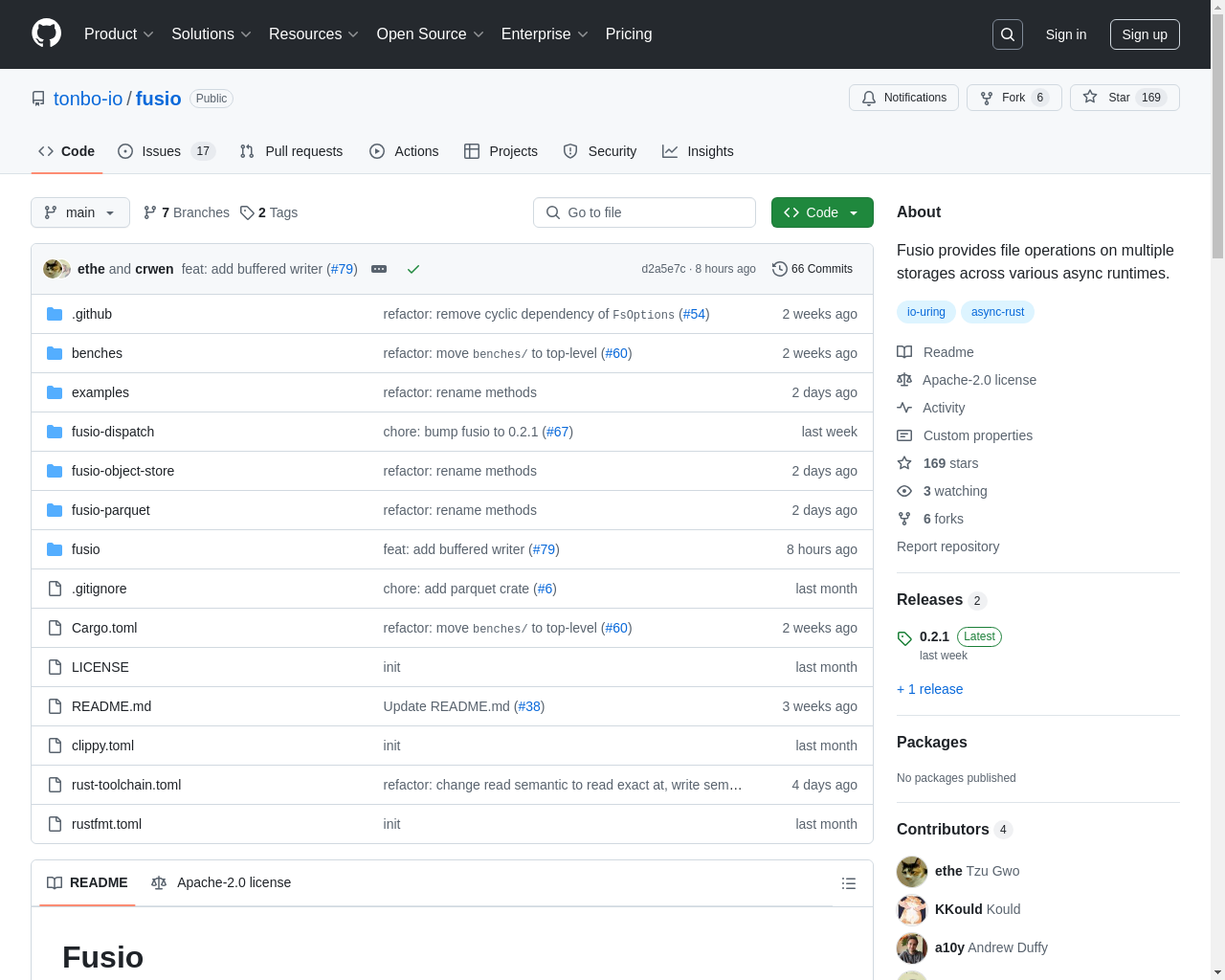The height and width of the screenshot is (980, 1225).
Task: Click the green checkmark commit status
Action: [x=413, y=269]
